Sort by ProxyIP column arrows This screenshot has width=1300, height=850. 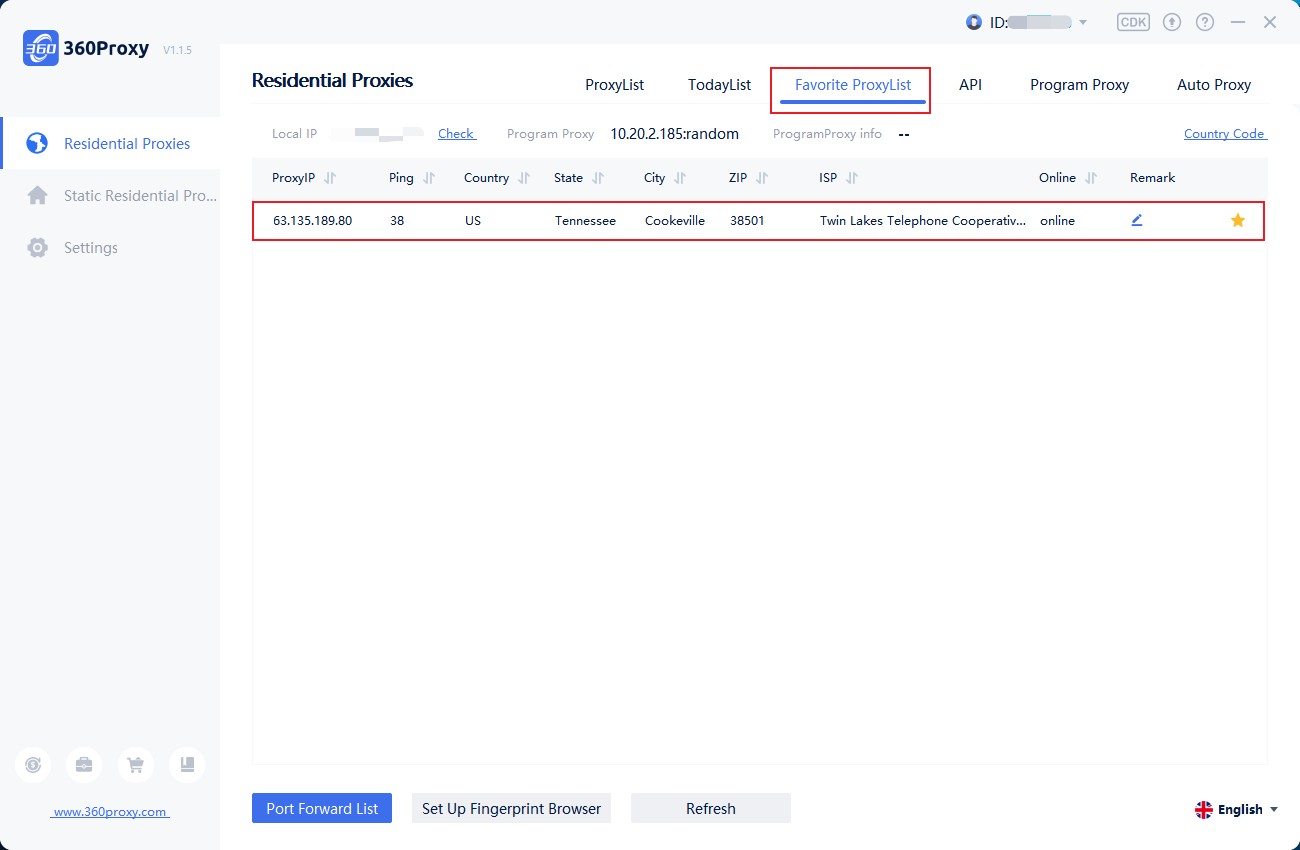coord(330,178)
